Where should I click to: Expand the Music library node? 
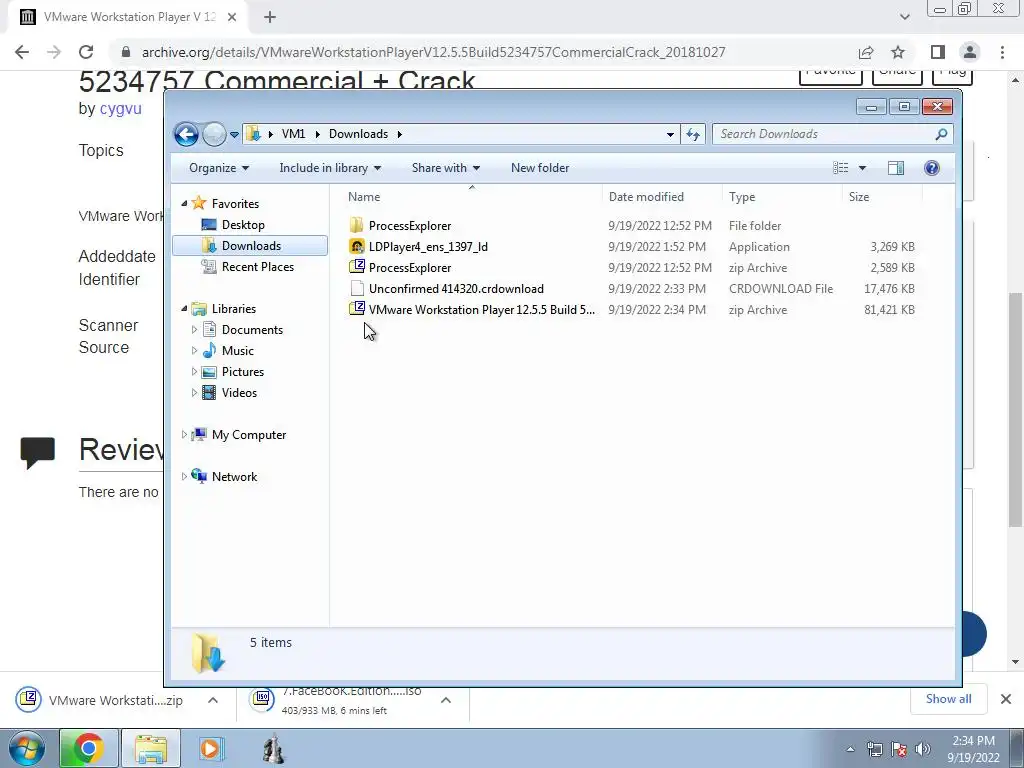pyautogui.click(x=194, y=351)
